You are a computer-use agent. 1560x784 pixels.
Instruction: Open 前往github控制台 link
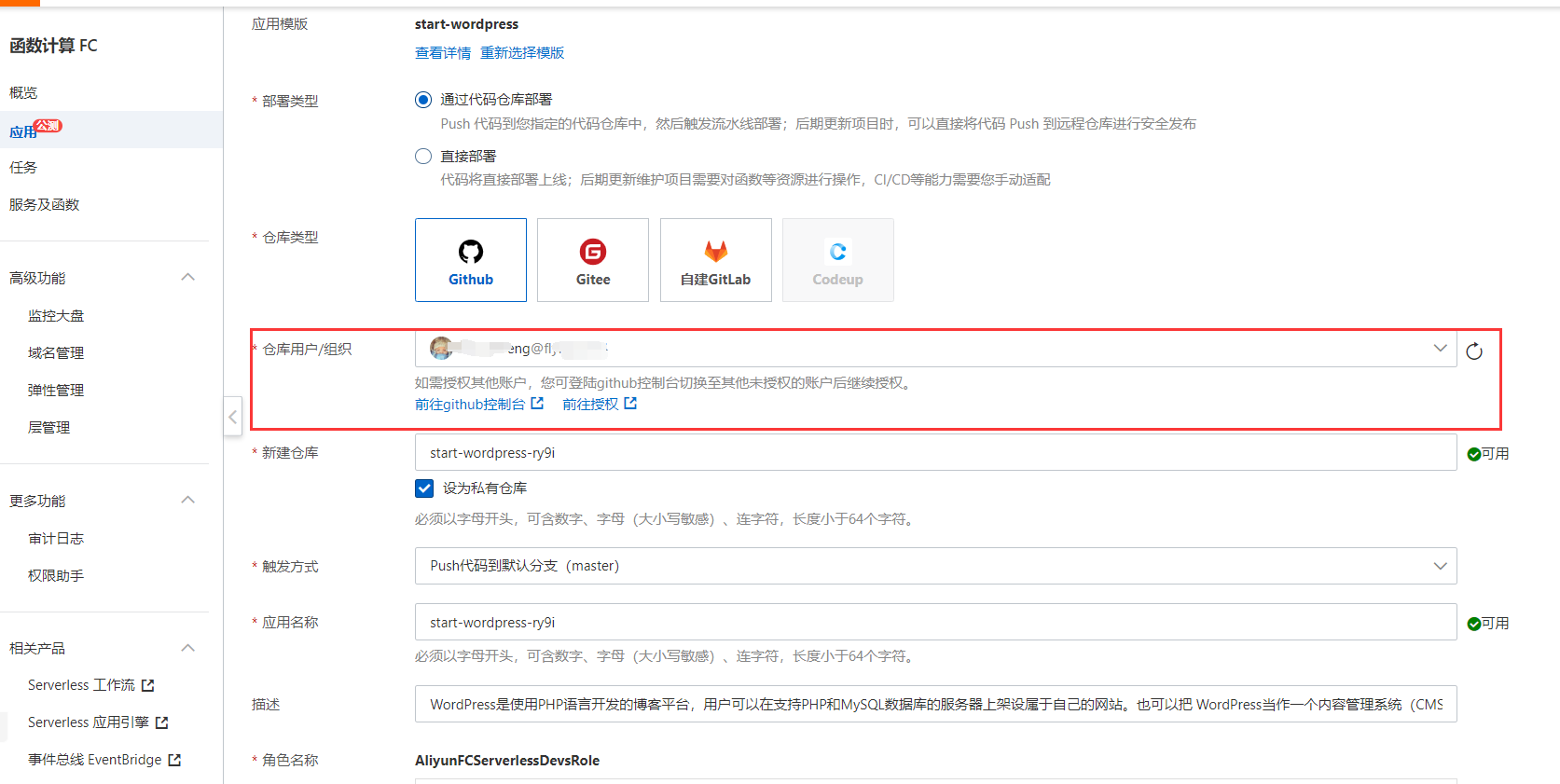coord(470,405)
